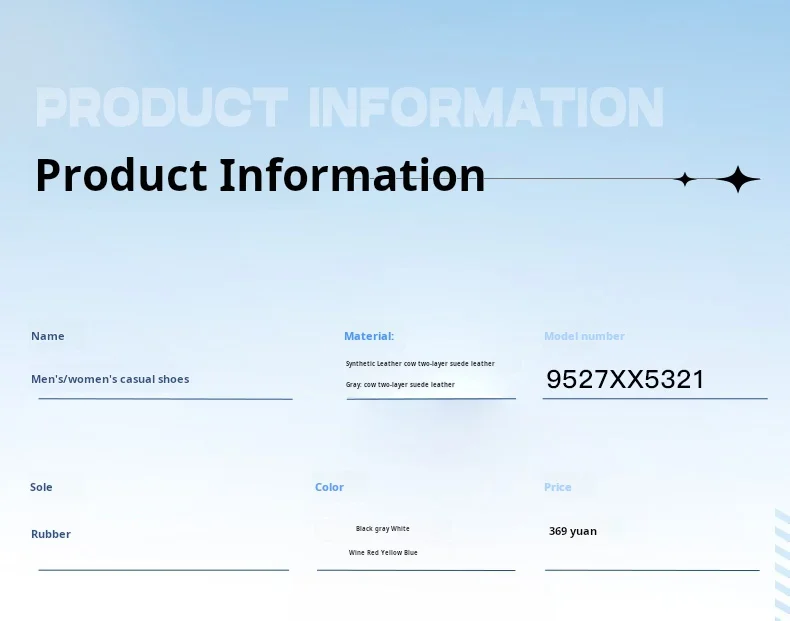This screenshot has height=621, width=790.
Task: Click the Wine Red Yellow Blue line
Action: point(383,553)
